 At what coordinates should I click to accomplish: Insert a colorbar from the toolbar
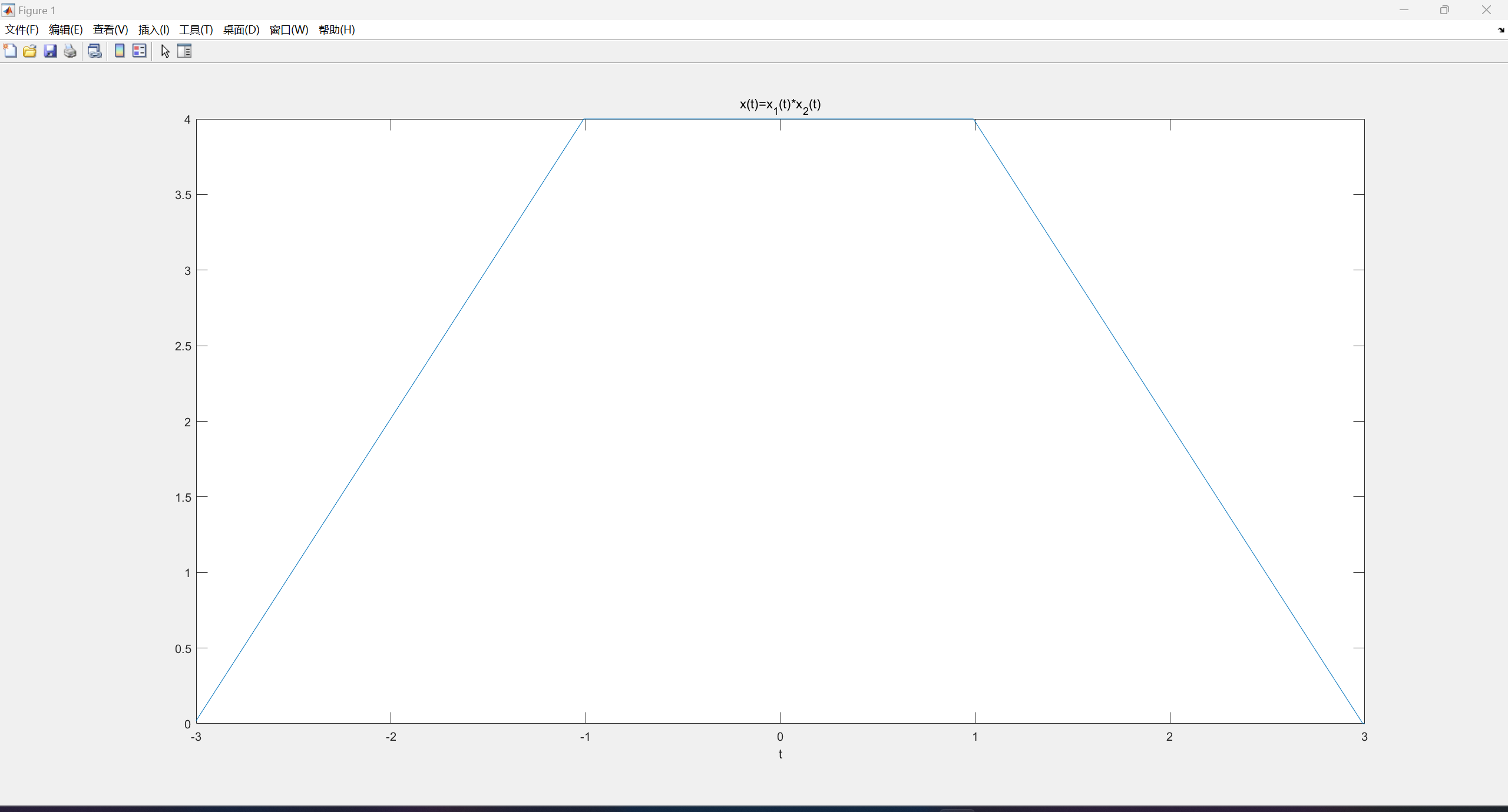[x=120, y=51]
